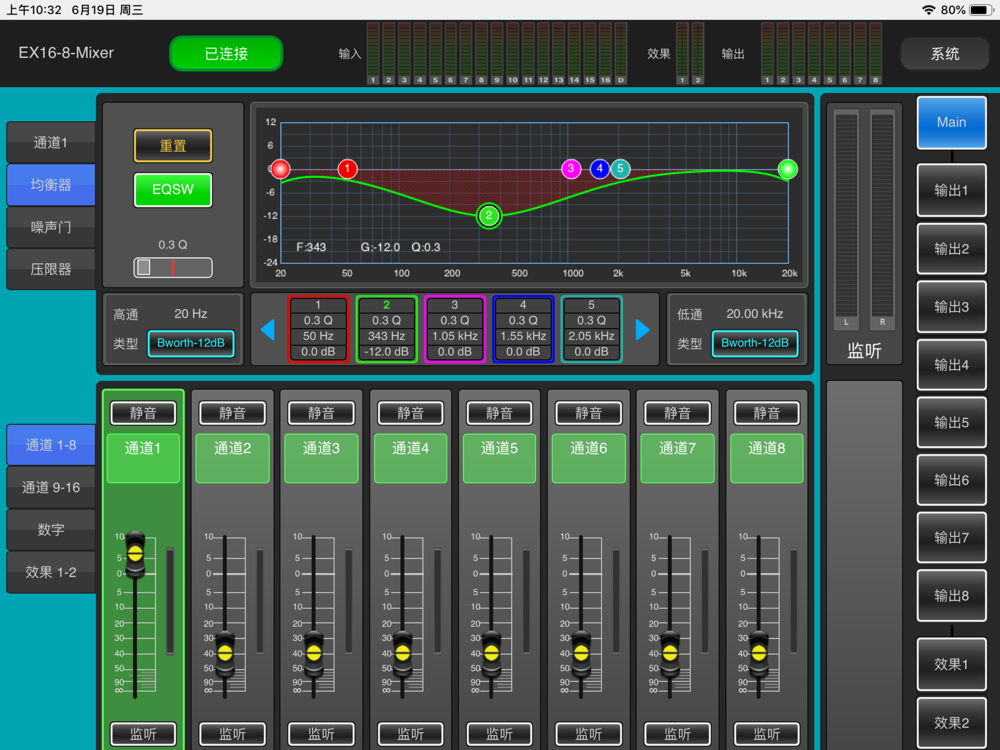Mute 通道6
Viewport: 1000px width, 750px height.
point(588,413)
